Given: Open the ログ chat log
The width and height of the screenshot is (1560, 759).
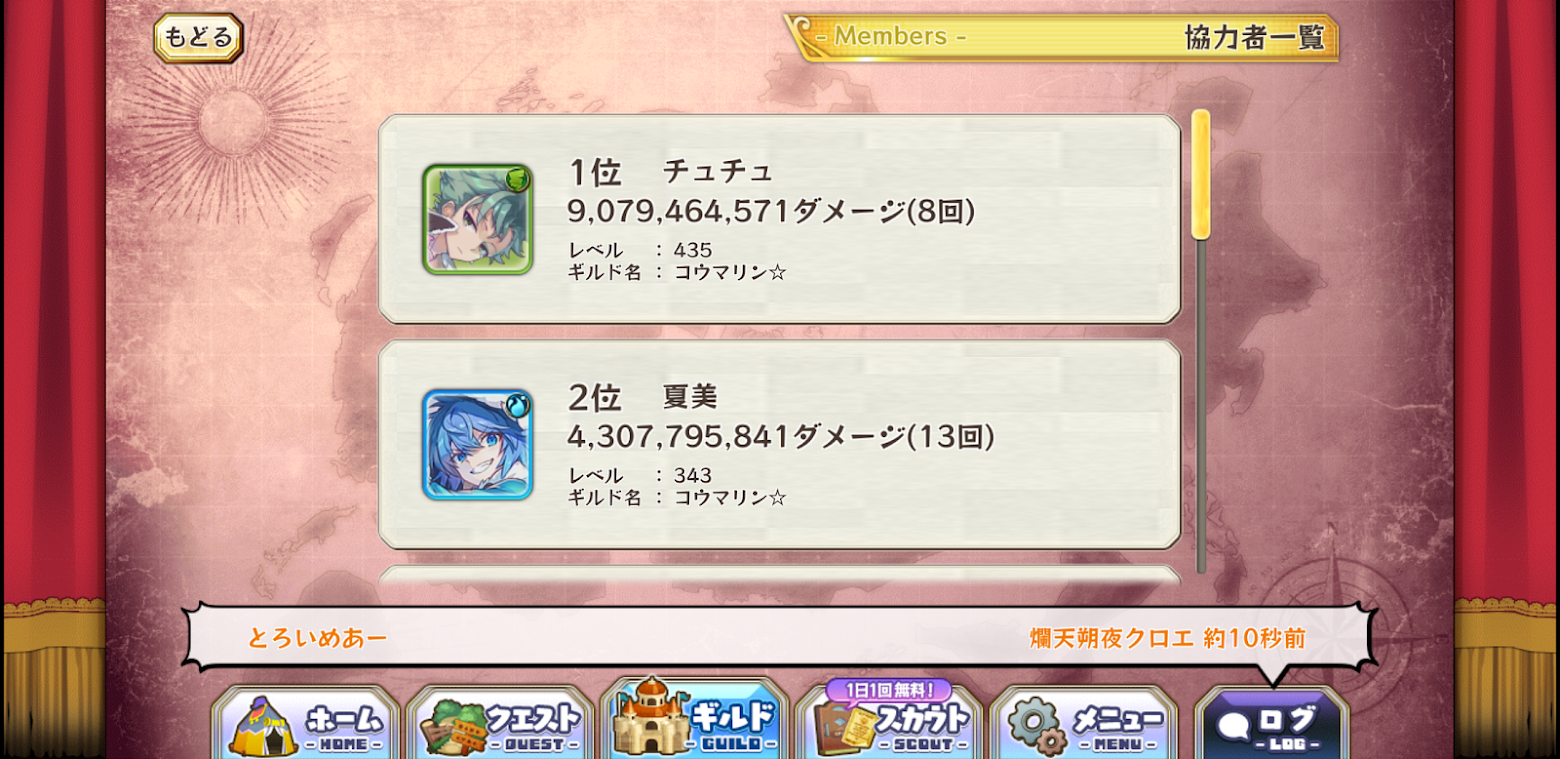Looking at the screenshot, I should coord(1272,724).
